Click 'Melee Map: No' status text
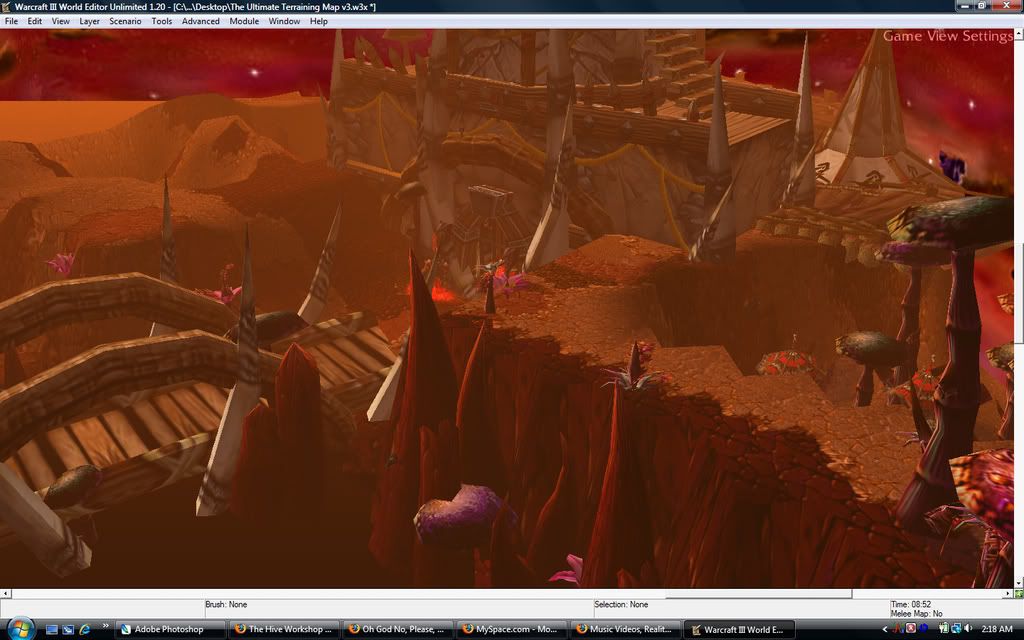Viewport: 1024px width, 640px height. [x=916, y=614]
